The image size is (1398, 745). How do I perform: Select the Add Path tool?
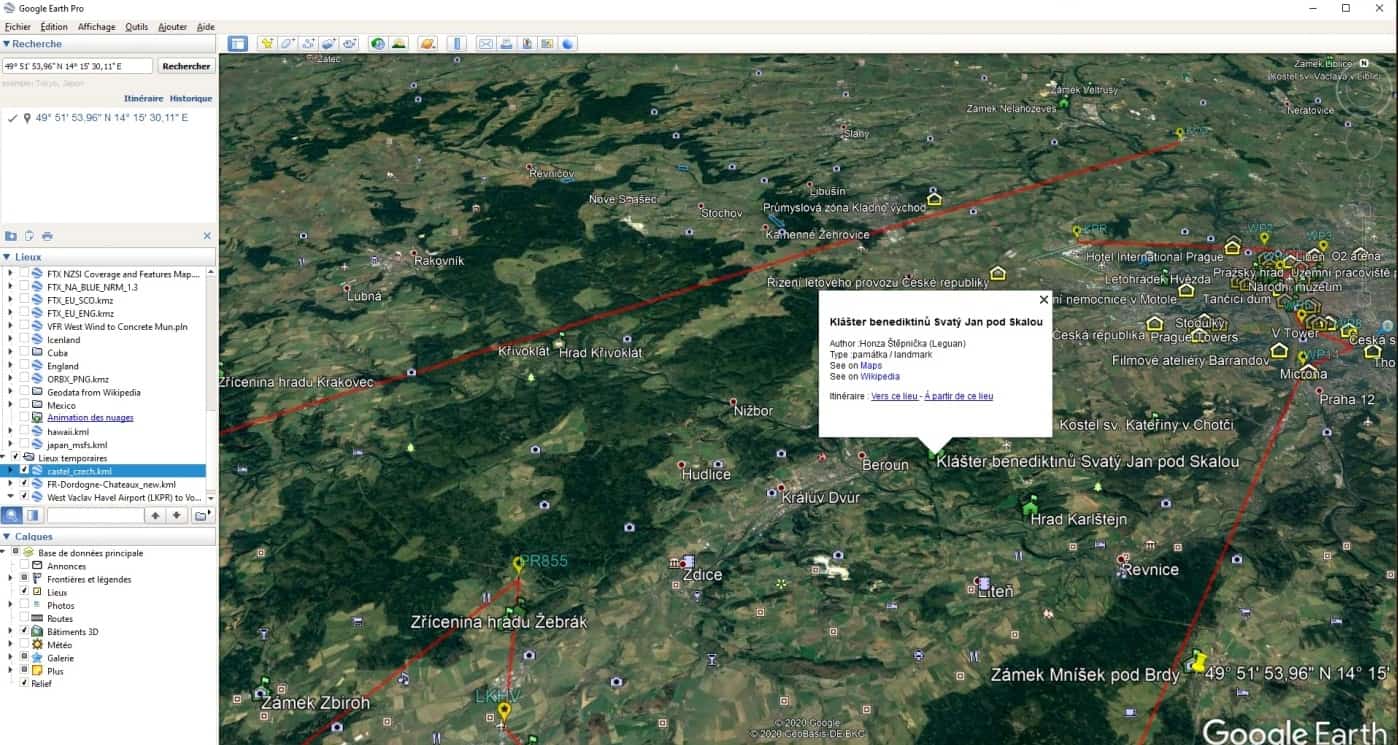(308, 44)
